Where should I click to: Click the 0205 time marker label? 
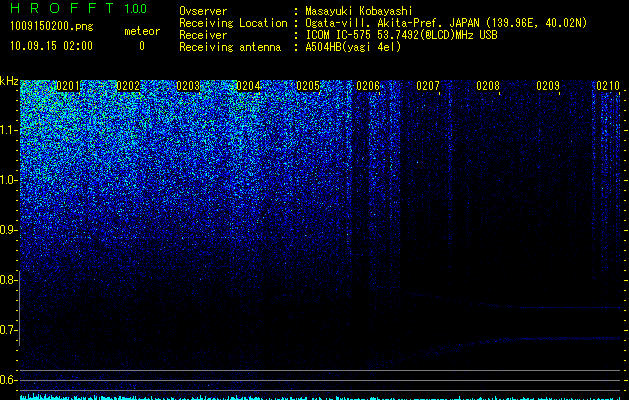pyautogui.click(x=308, y=86)
